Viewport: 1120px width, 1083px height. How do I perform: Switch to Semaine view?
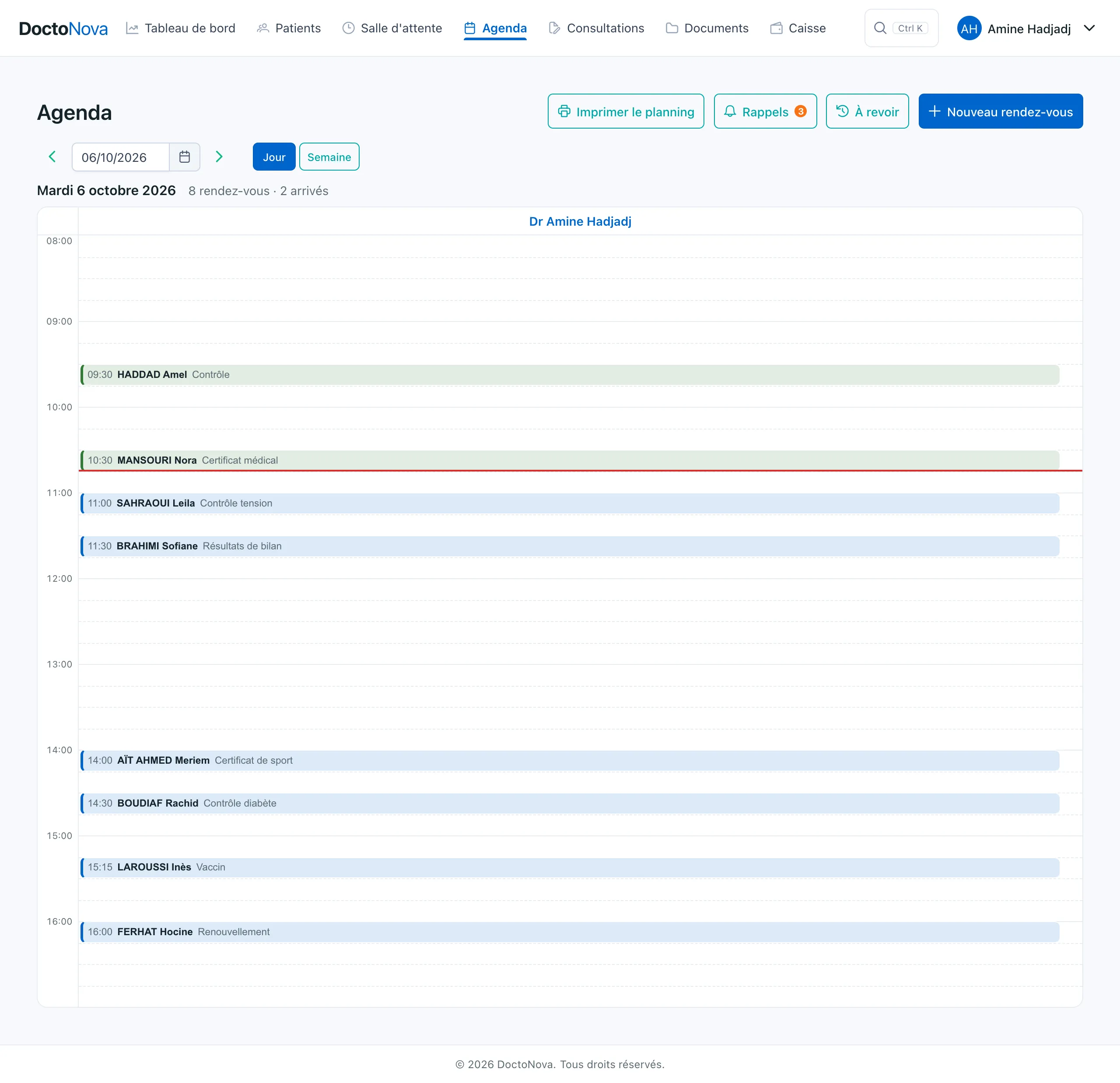pos(329,157)
